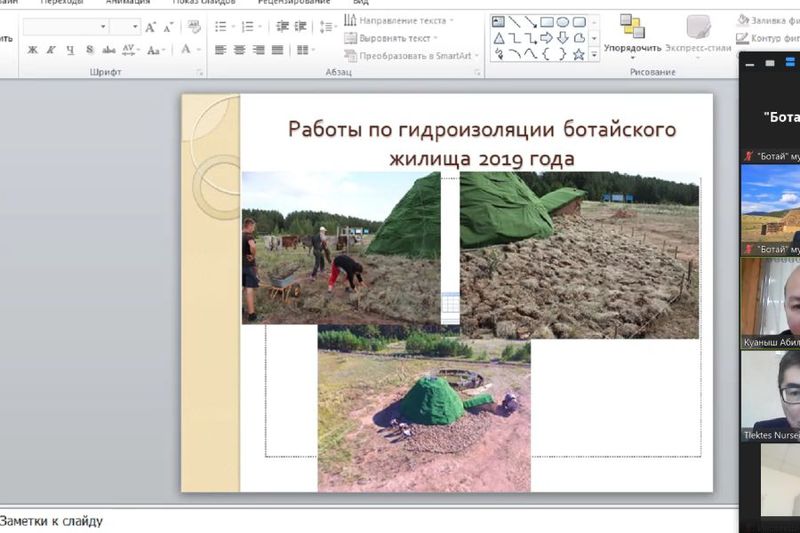The image size is (800, 533).
Task: Toggle italic formatting (К)
Action: [x=51, y=50]
